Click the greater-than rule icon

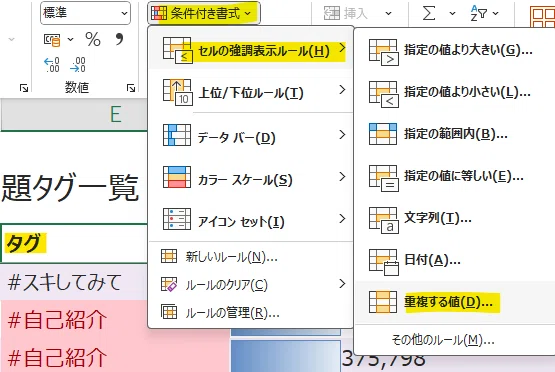[384, 52]
